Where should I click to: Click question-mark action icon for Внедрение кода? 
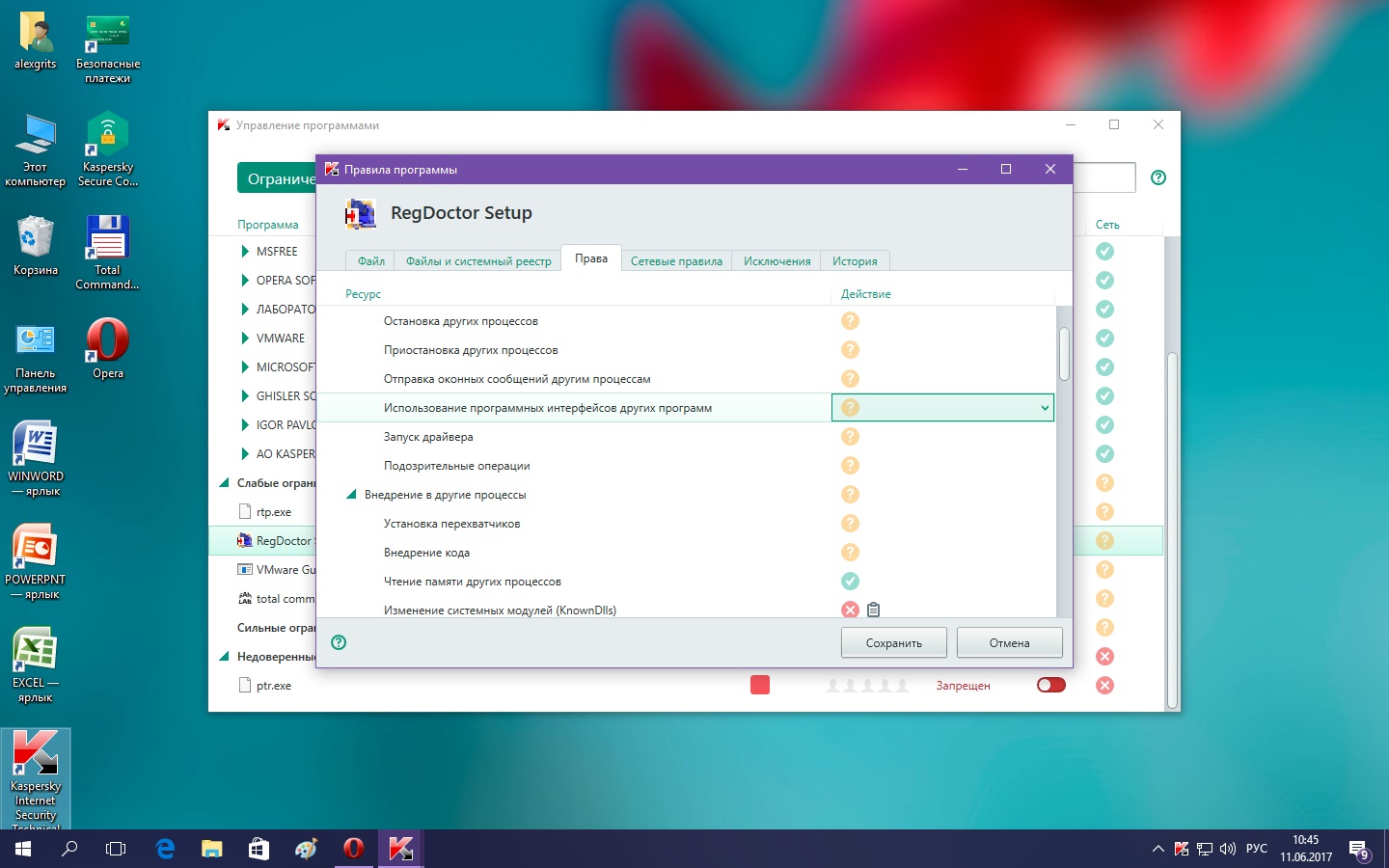click(850, 552)
